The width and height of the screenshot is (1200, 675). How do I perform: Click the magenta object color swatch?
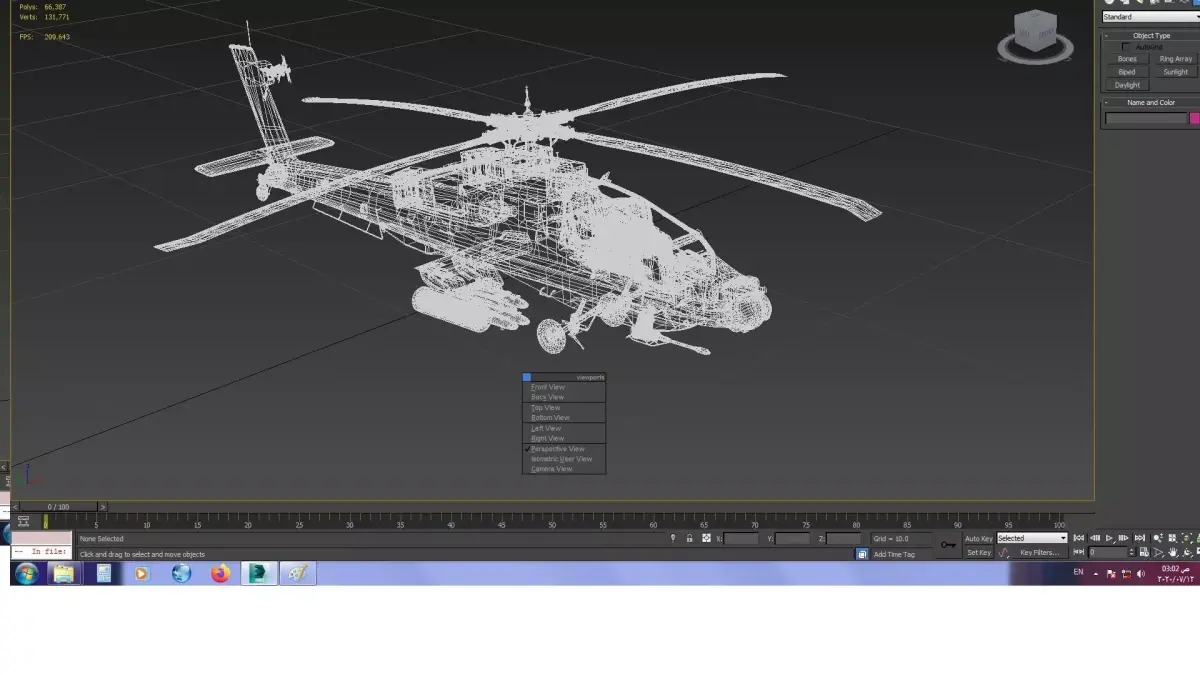(x=1195, y=118)
